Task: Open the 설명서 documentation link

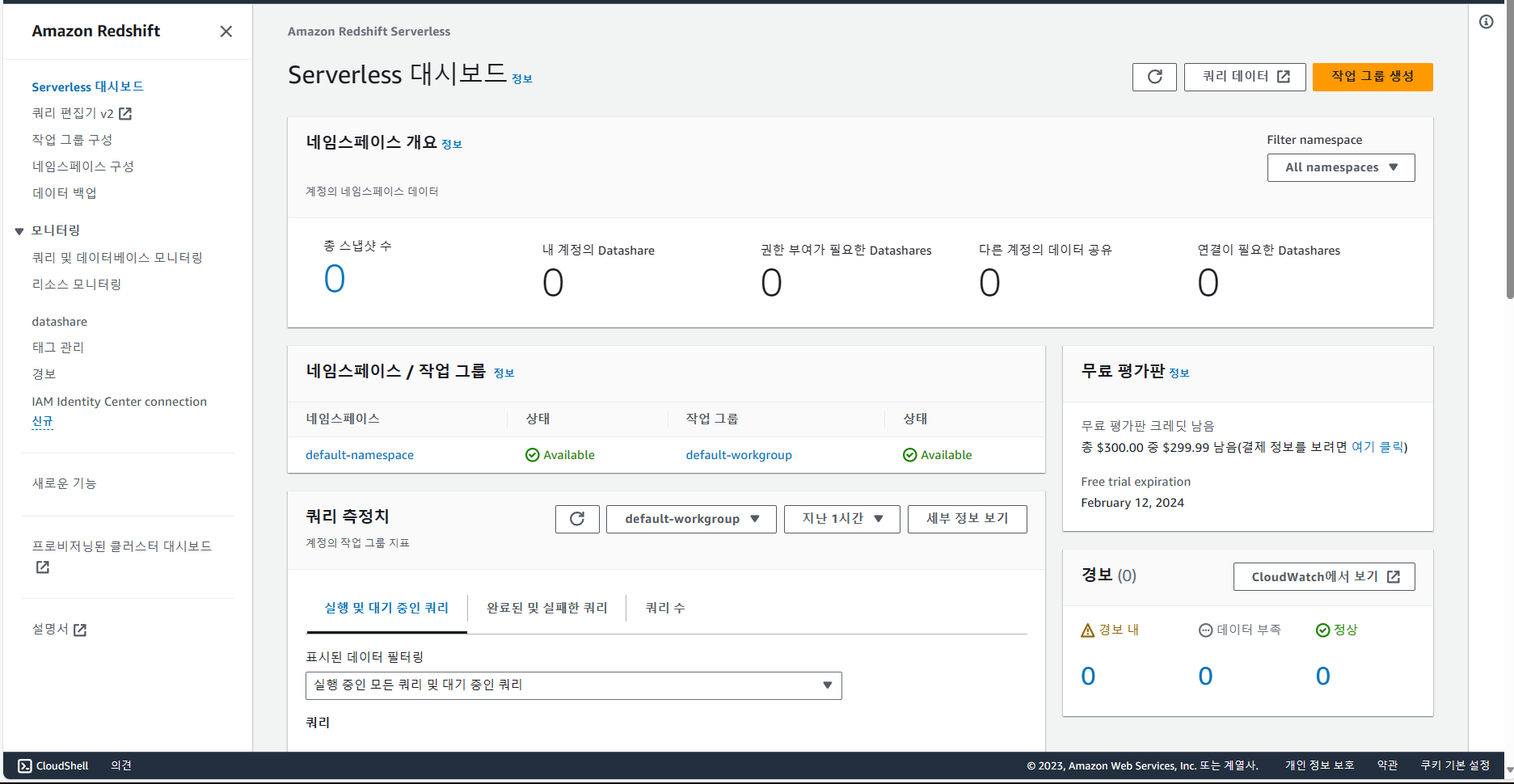Action: pyautogui.click(x=50, y=629)
